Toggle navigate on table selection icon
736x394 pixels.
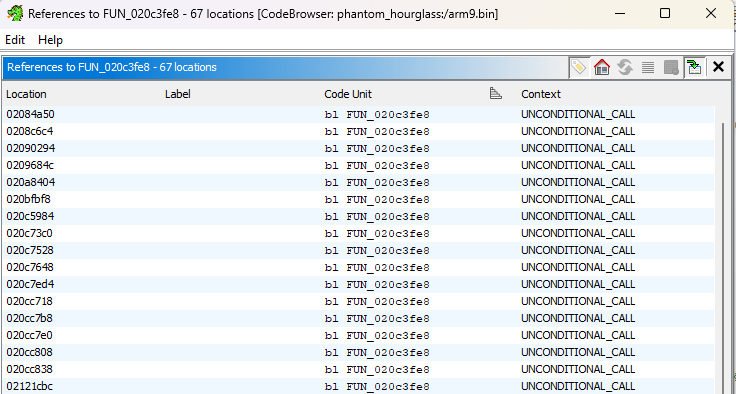point(694,68)
